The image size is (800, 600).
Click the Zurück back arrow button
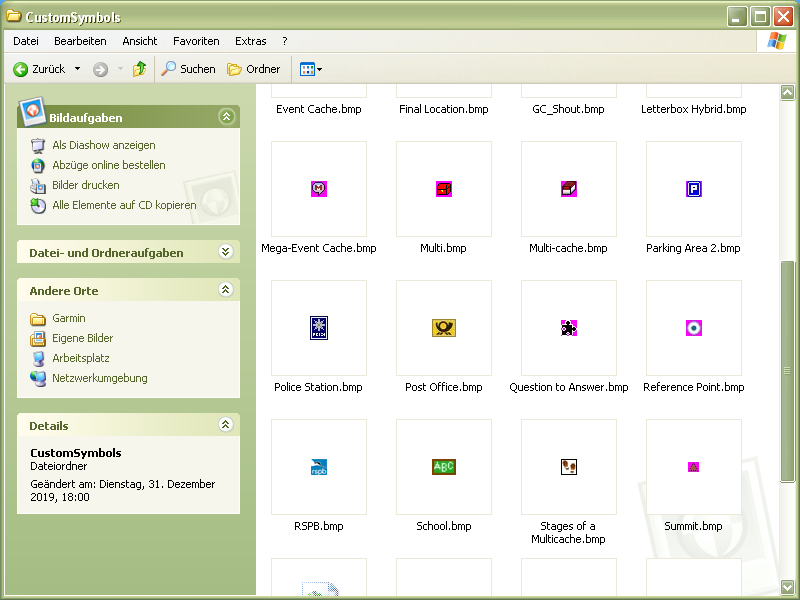pyautogui.click(x=39, y=69)
